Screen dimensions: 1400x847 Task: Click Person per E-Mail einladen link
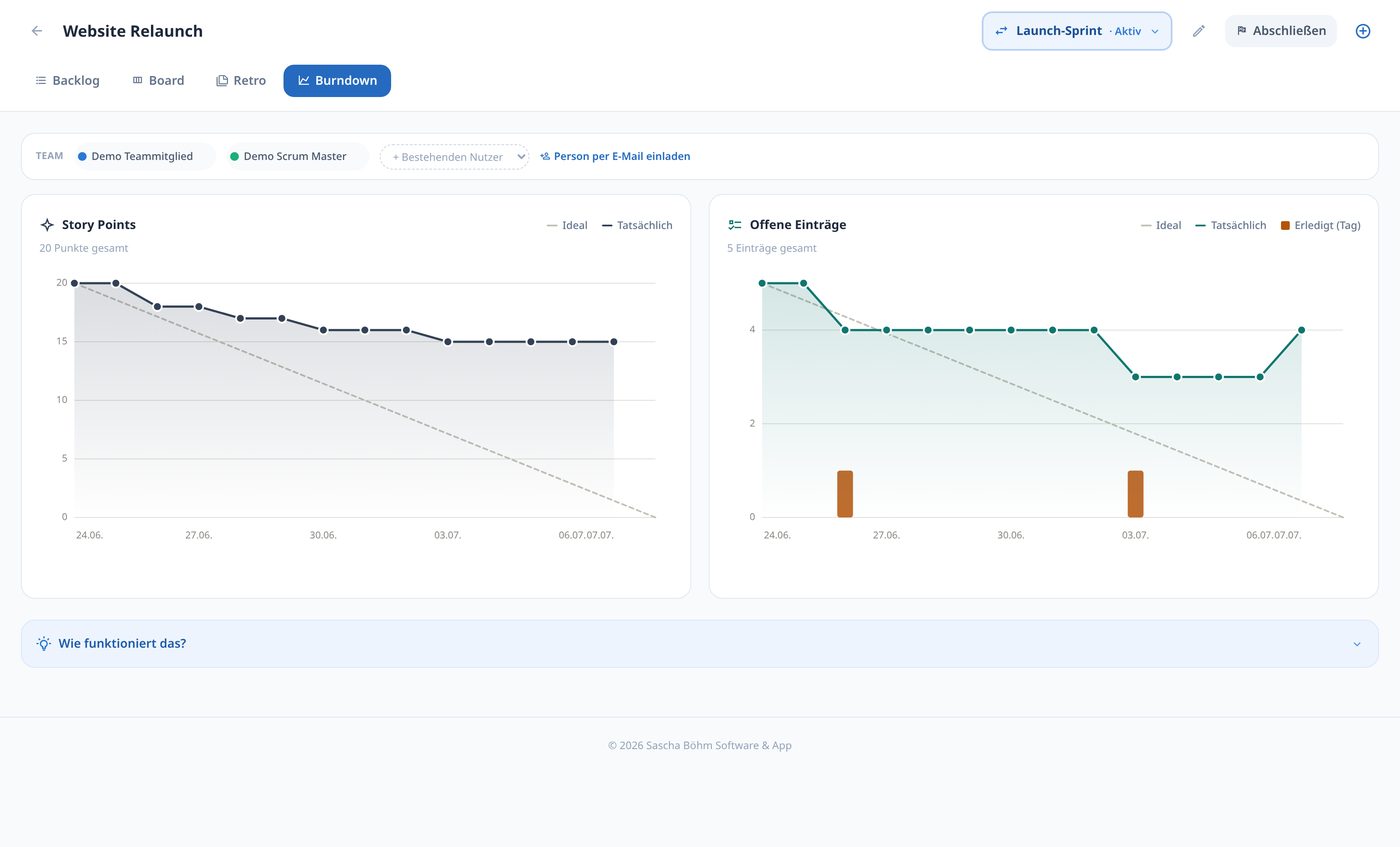pos(615,156)
